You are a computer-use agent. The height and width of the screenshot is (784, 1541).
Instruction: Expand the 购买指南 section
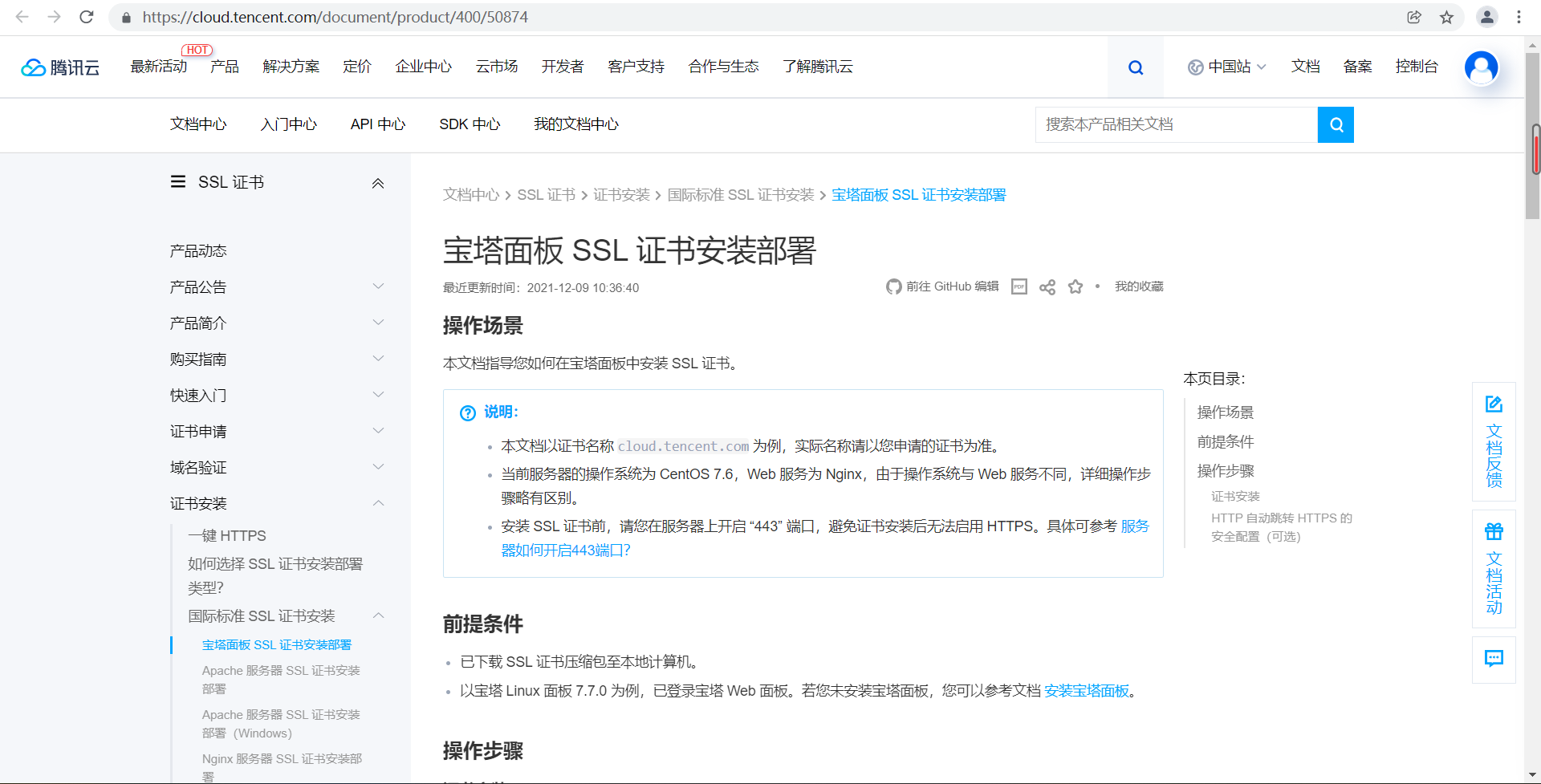[x=379, y=359]
